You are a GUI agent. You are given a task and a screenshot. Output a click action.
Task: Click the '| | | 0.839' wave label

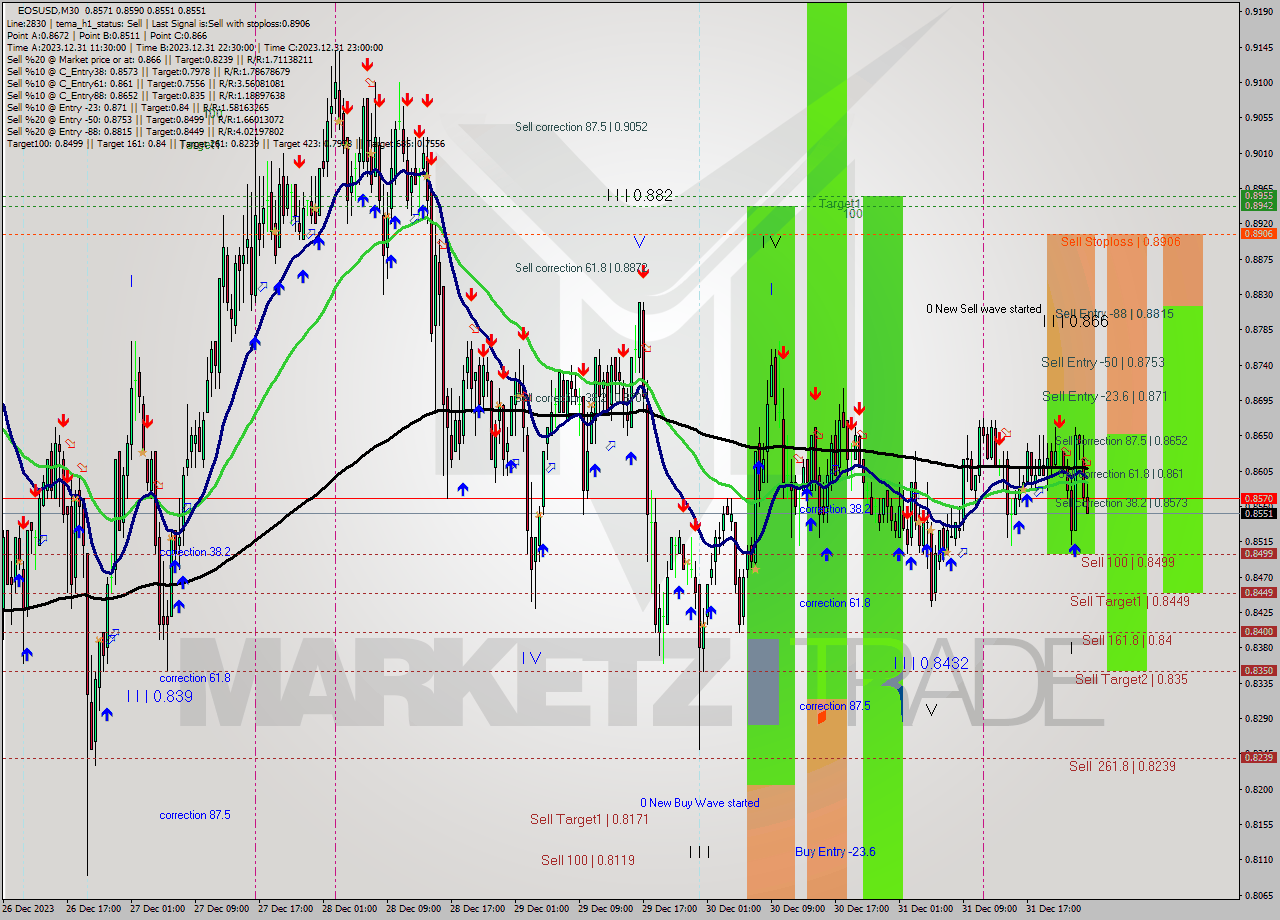click(160, 696)
